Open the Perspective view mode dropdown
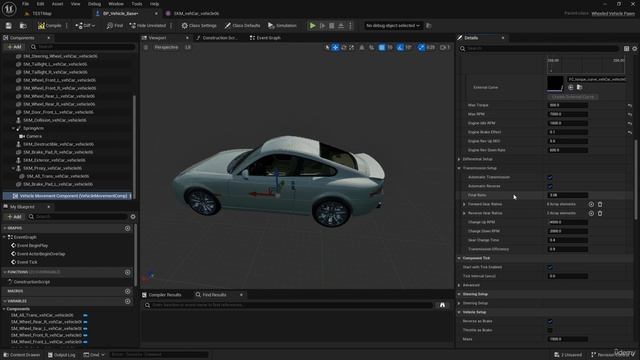The width and height of the screenshot is (640, 360). (x=166, y=47)
